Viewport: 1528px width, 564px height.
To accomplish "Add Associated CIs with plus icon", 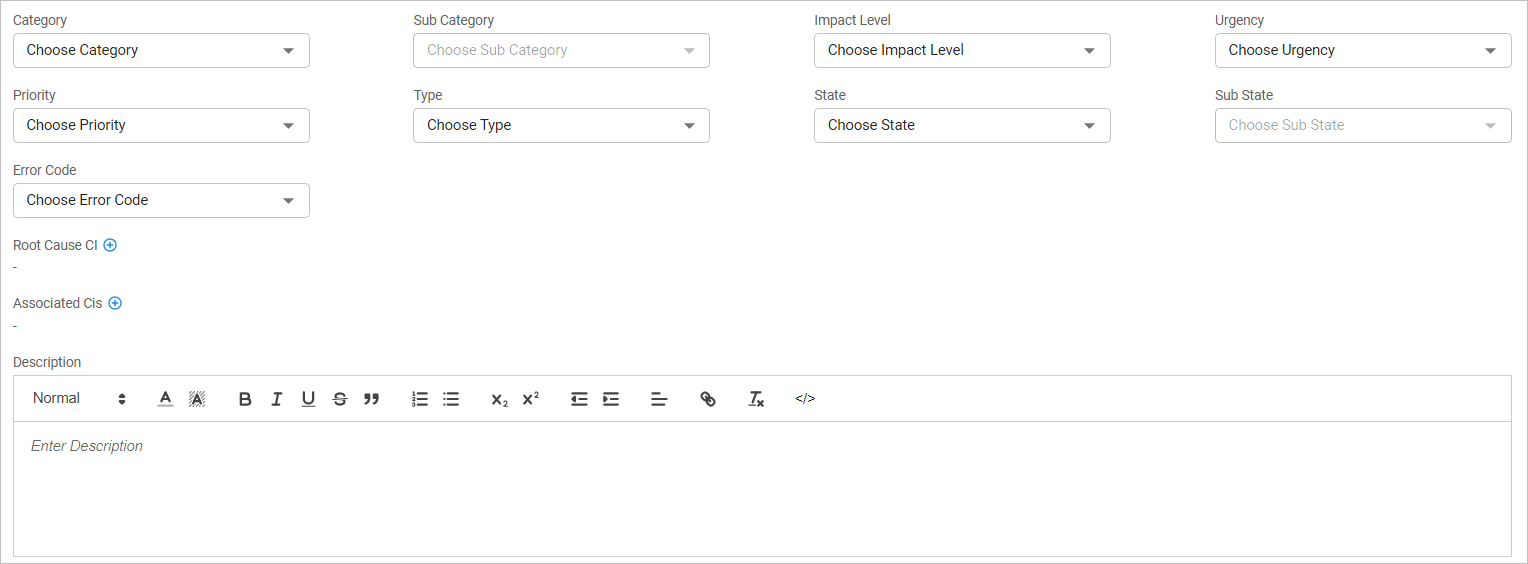I will click(x=115, y=303).
